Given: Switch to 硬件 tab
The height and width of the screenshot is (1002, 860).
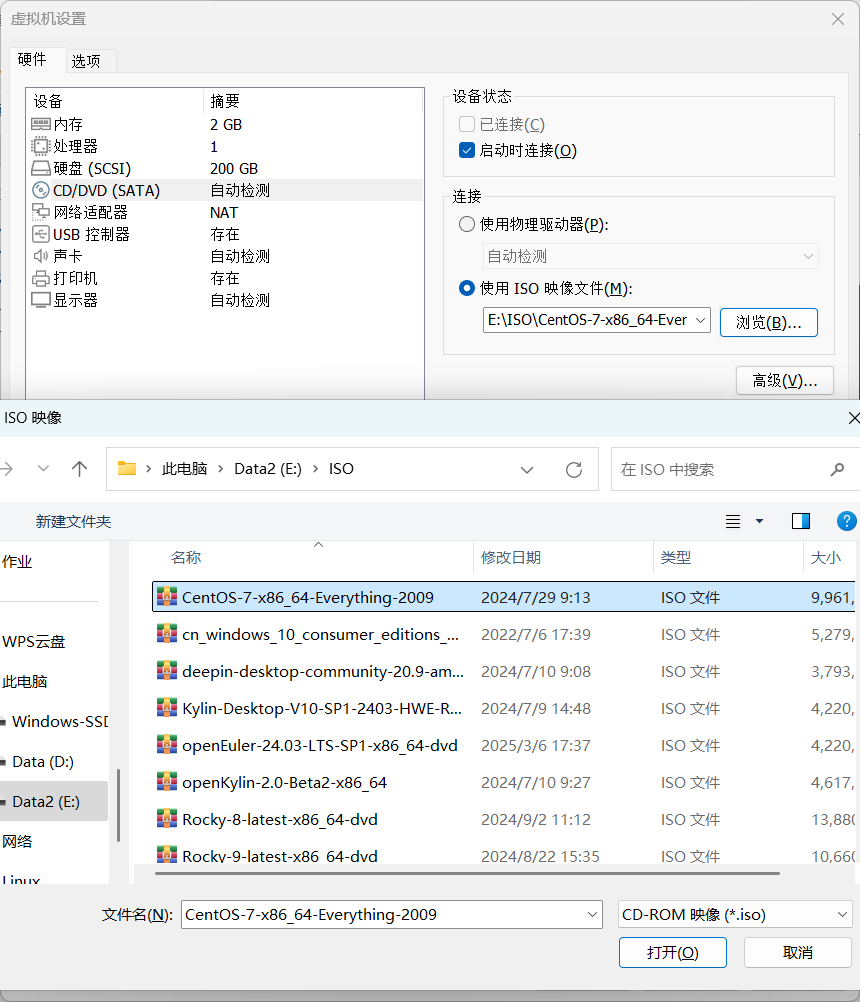Looking at the screenshot, I should point(32,59).
